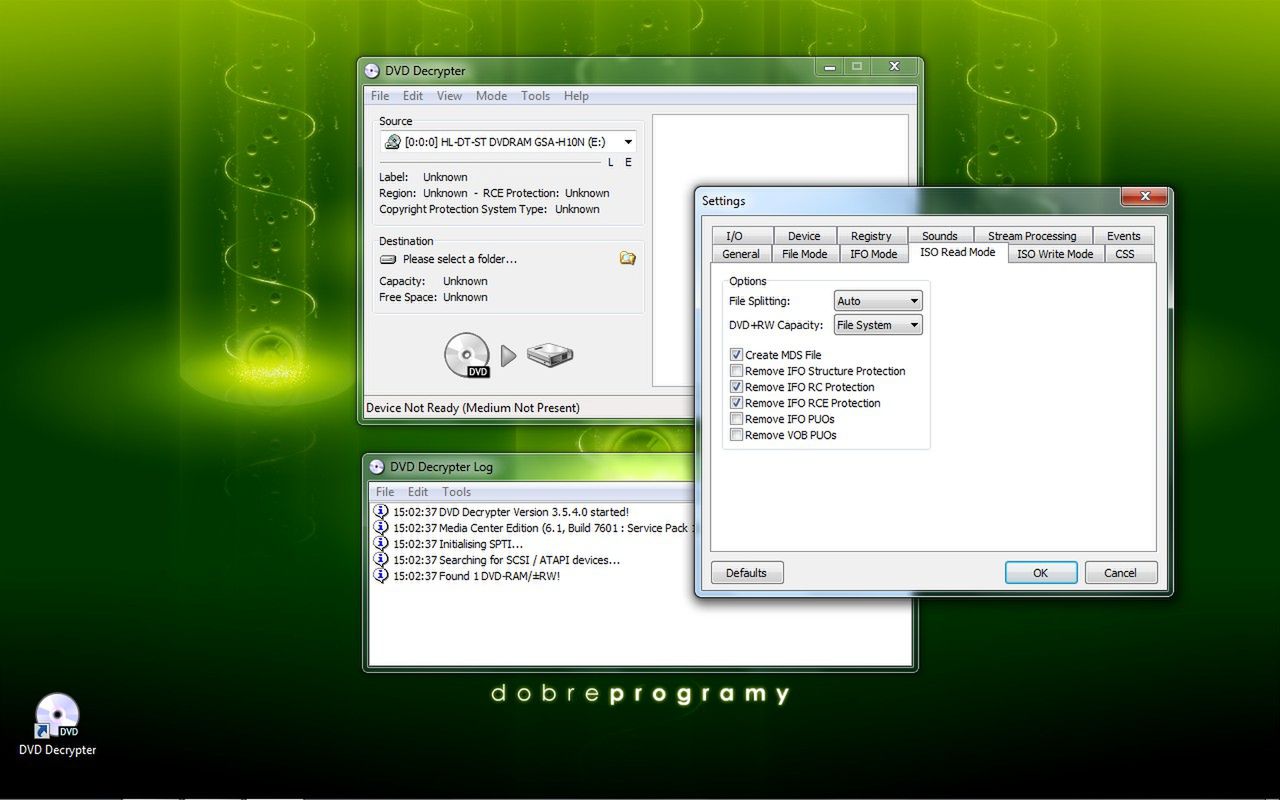Toggle Create MDS File checkbox
This screenshot has height=800, width=1280.
[737, 355]
